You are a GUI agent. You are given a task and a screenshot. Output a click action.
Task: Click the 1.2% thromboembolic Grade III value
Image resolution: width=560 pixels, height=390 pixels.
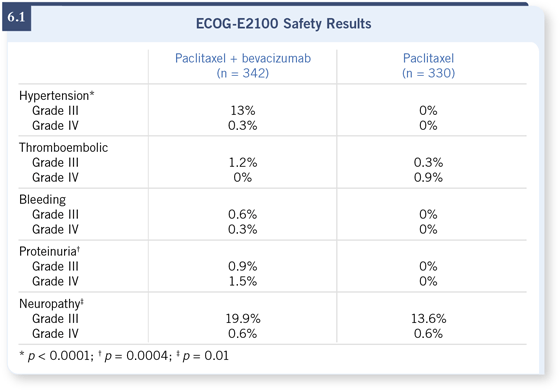[243, 162]
